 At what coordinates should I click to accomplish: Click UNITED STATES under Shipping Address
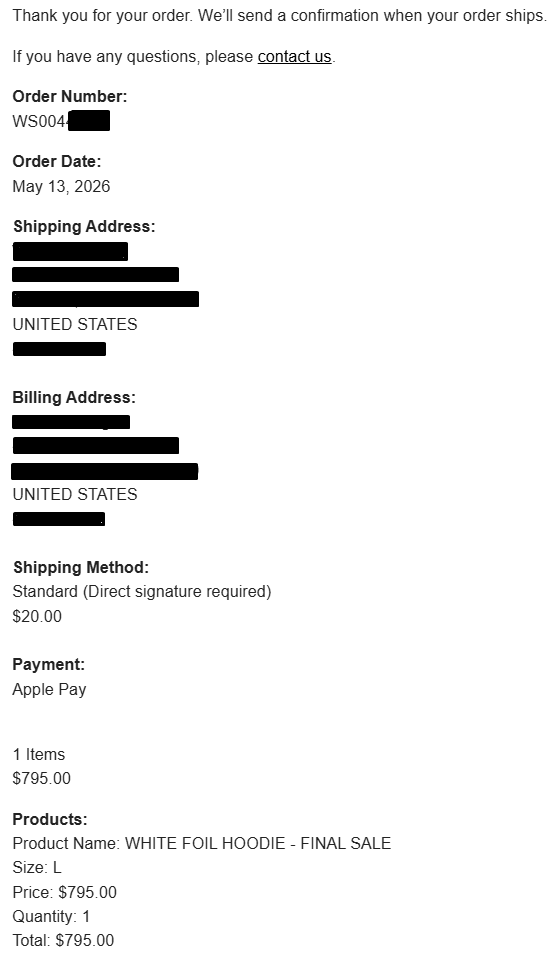tap(75, 324)
